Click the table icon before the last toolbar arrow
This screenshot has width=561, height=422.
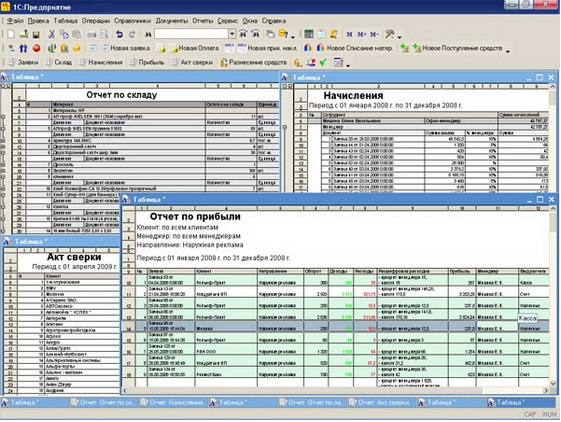[338, 62]
